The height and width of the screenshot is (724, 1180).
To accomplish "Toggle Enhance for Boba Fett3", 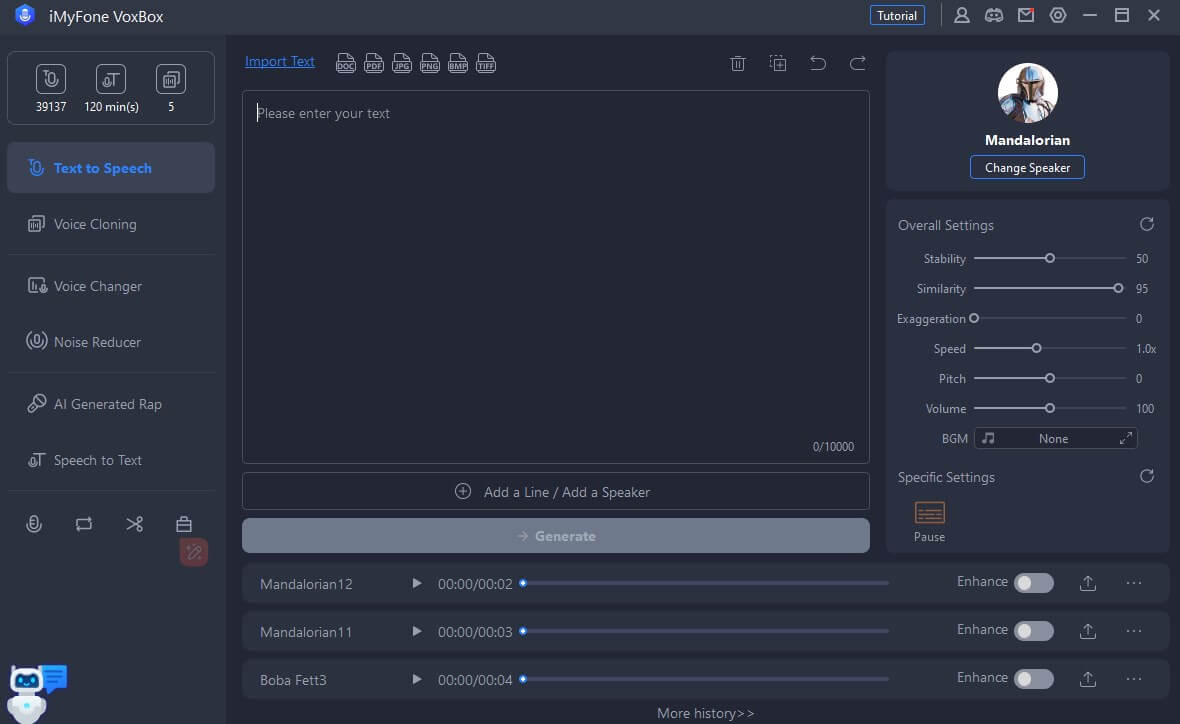I will tap(1033, 679).
